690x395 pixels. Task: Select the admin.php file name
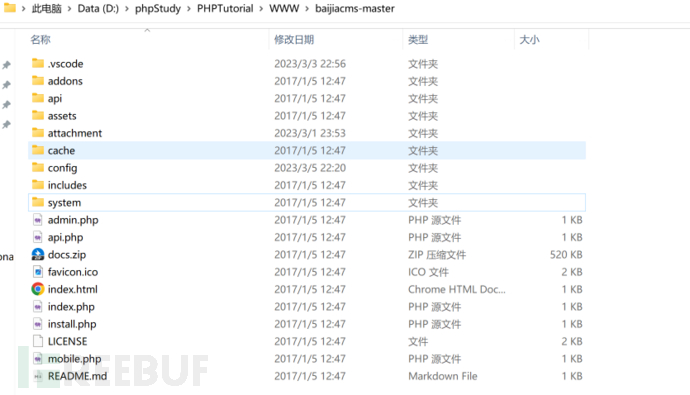[x=73, y=220]
